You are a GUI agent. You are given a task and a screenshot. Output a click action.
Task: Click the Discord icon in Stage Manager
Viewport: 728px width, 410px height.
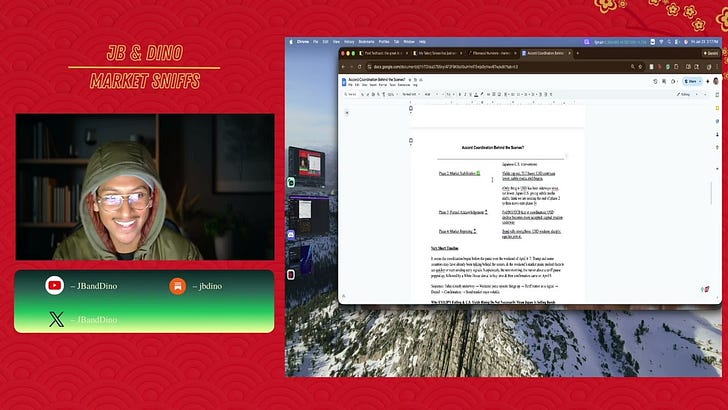pyautogui.click(x=291, y=234)
